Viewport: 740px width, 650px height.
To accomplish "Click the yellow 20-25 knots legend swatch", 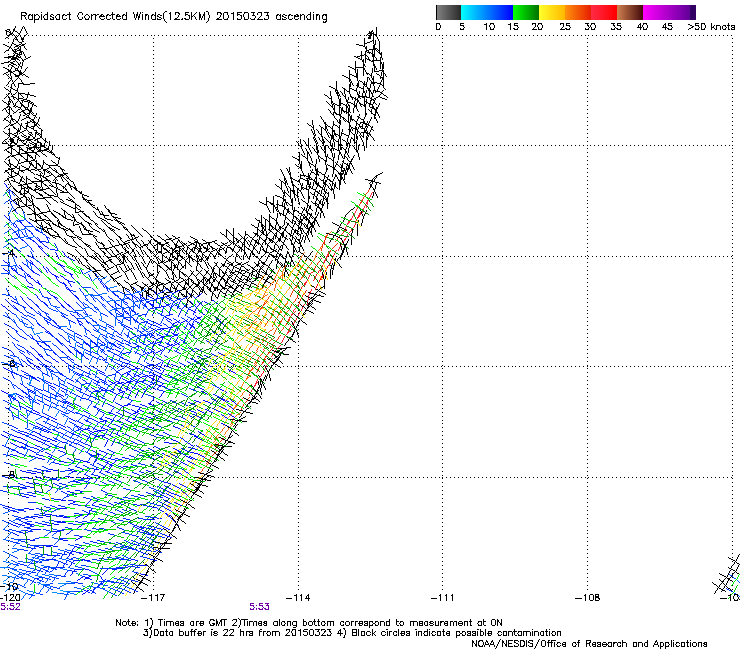I will [552, 12].
